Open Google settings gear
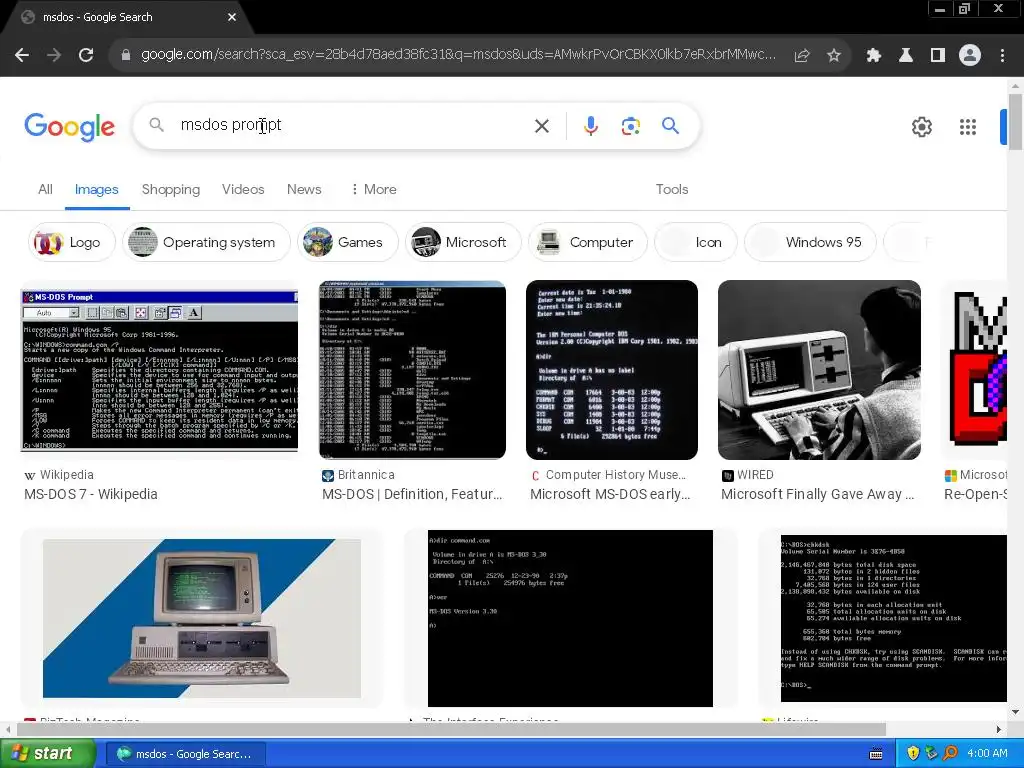The width and height of the screenshot is (1024, 768). pos(922,127)
